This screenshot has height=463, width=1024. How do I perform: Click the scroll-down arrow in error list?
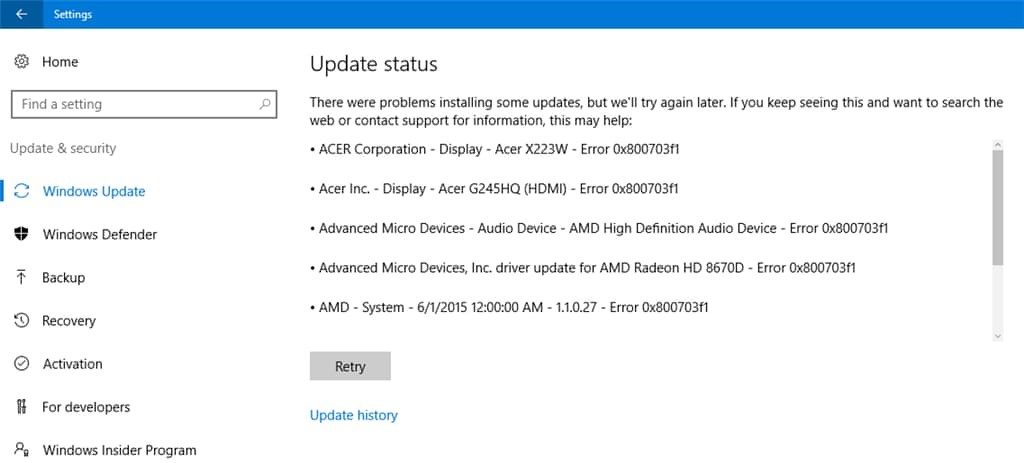[x=997, y=336]
